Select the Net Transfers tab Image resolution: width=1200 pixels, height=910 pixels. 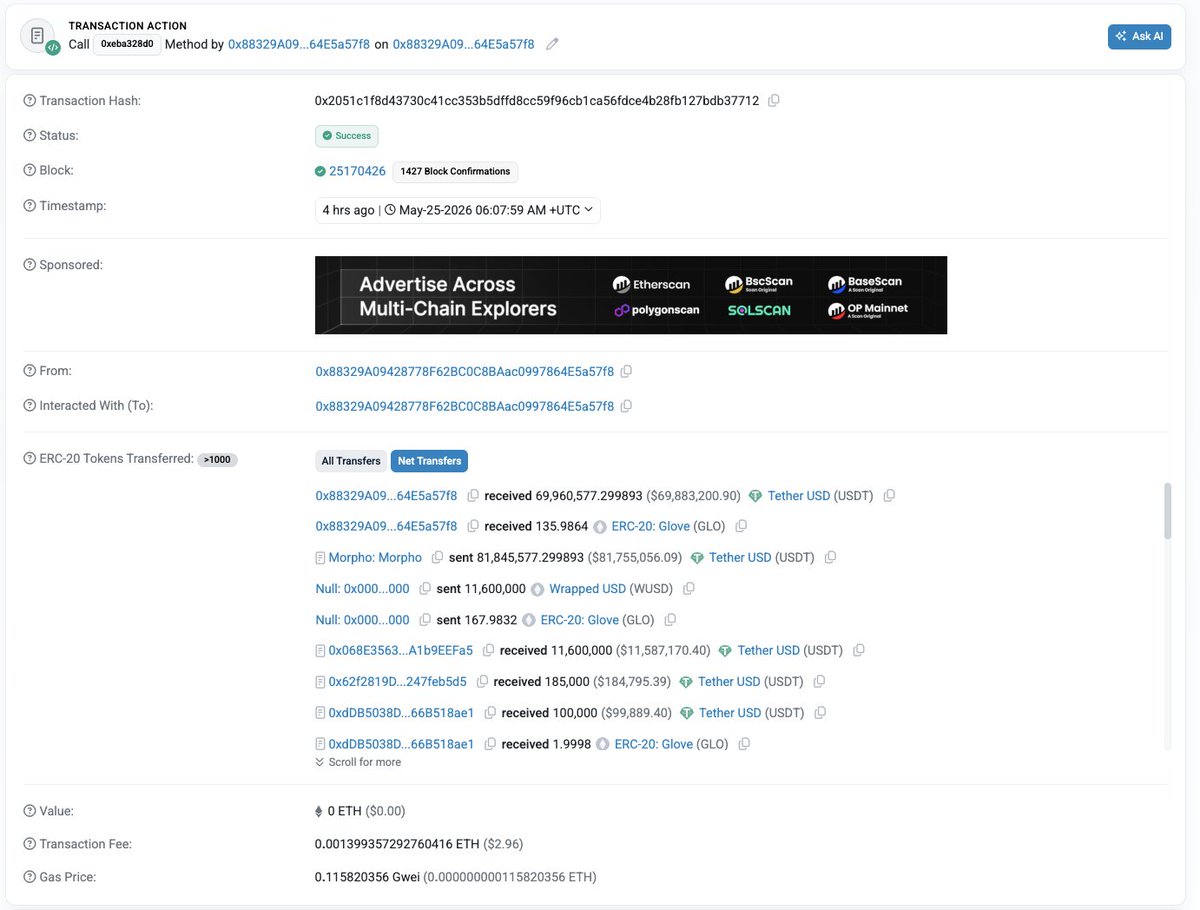point(429,461)
